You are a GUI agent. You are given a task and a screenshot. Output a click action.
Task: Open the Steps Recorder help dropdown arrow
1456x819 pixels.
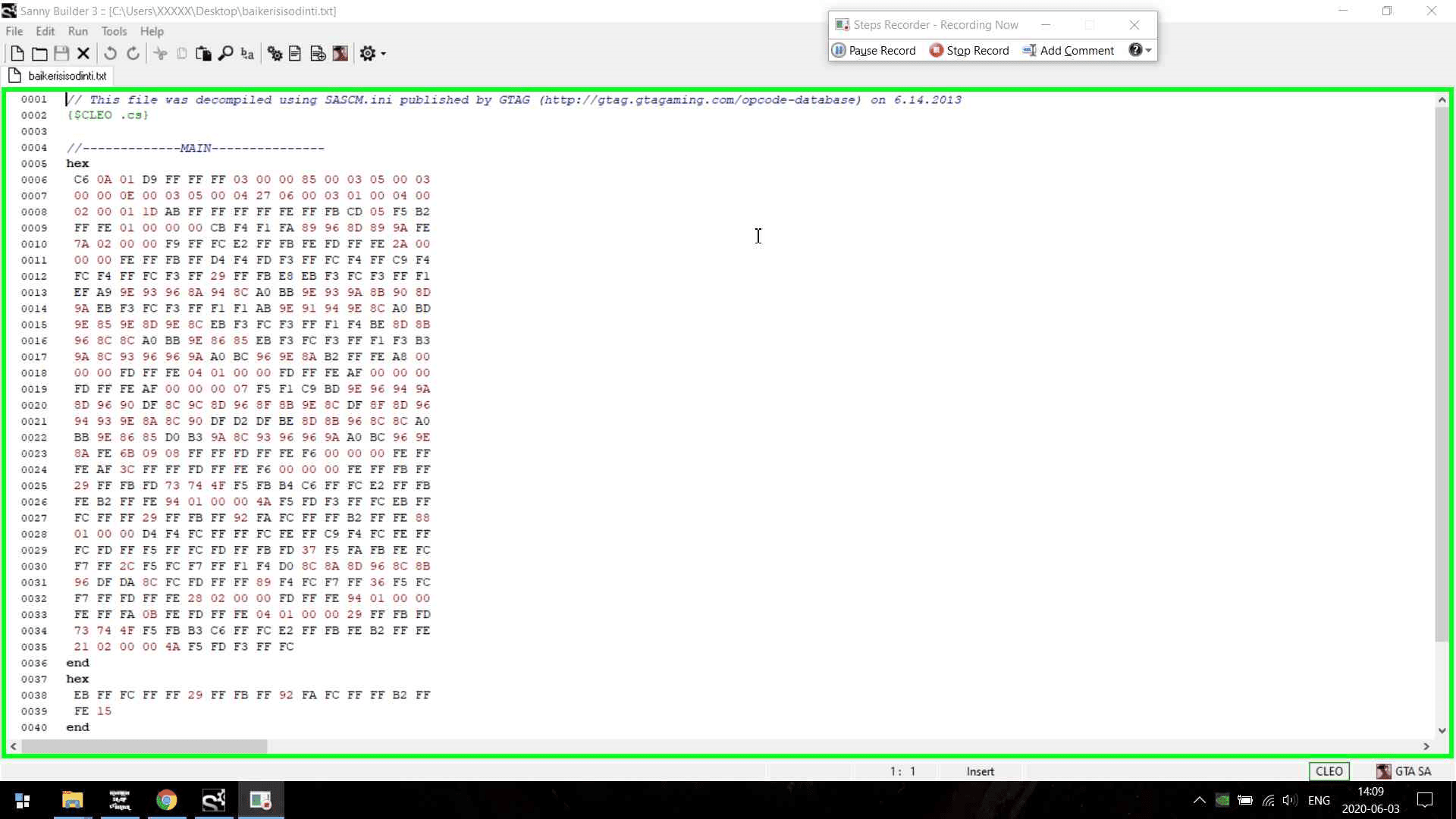click(x=1149, y=51)
